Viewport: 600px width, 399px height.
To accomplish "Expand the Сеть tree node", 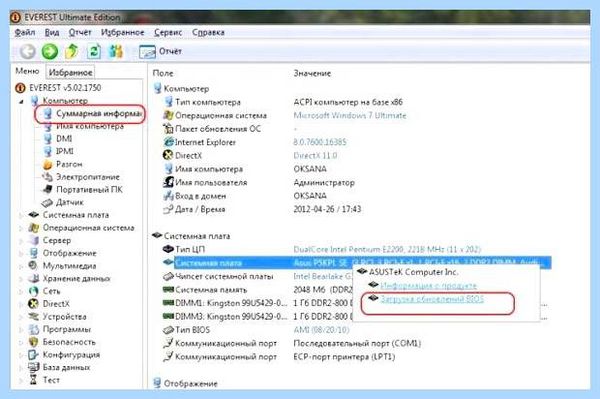I will point(21,292).
